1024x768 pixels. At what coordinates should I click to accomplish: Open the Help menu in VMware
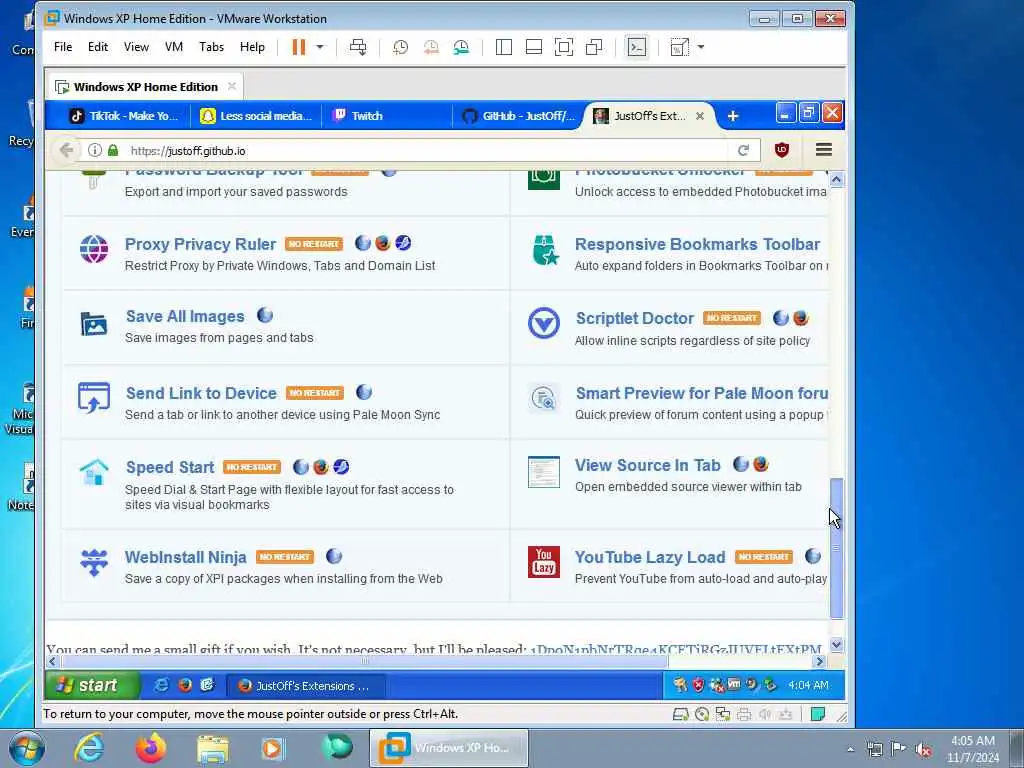(x=252, y=47)
